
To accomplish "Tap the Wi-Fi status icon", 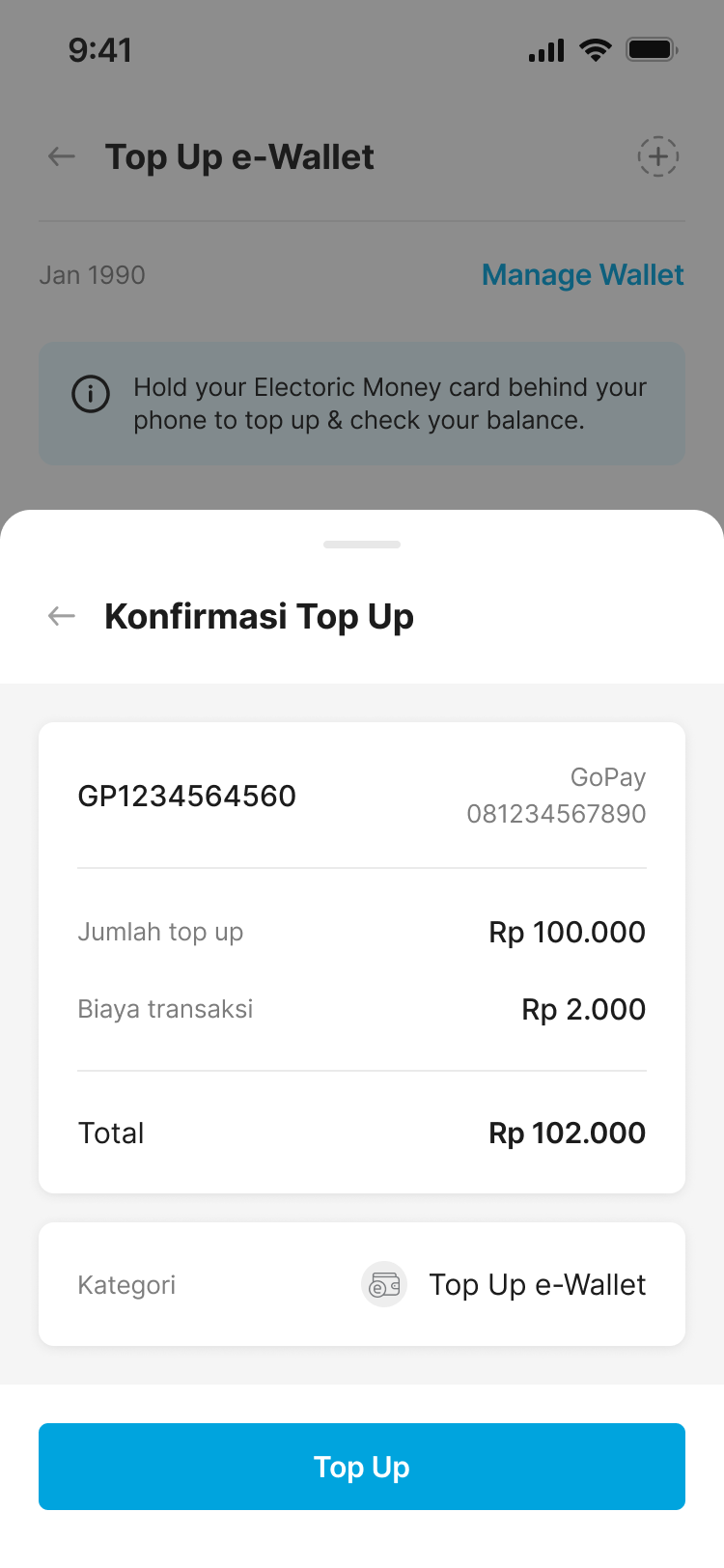I will [x=596, y=50].
